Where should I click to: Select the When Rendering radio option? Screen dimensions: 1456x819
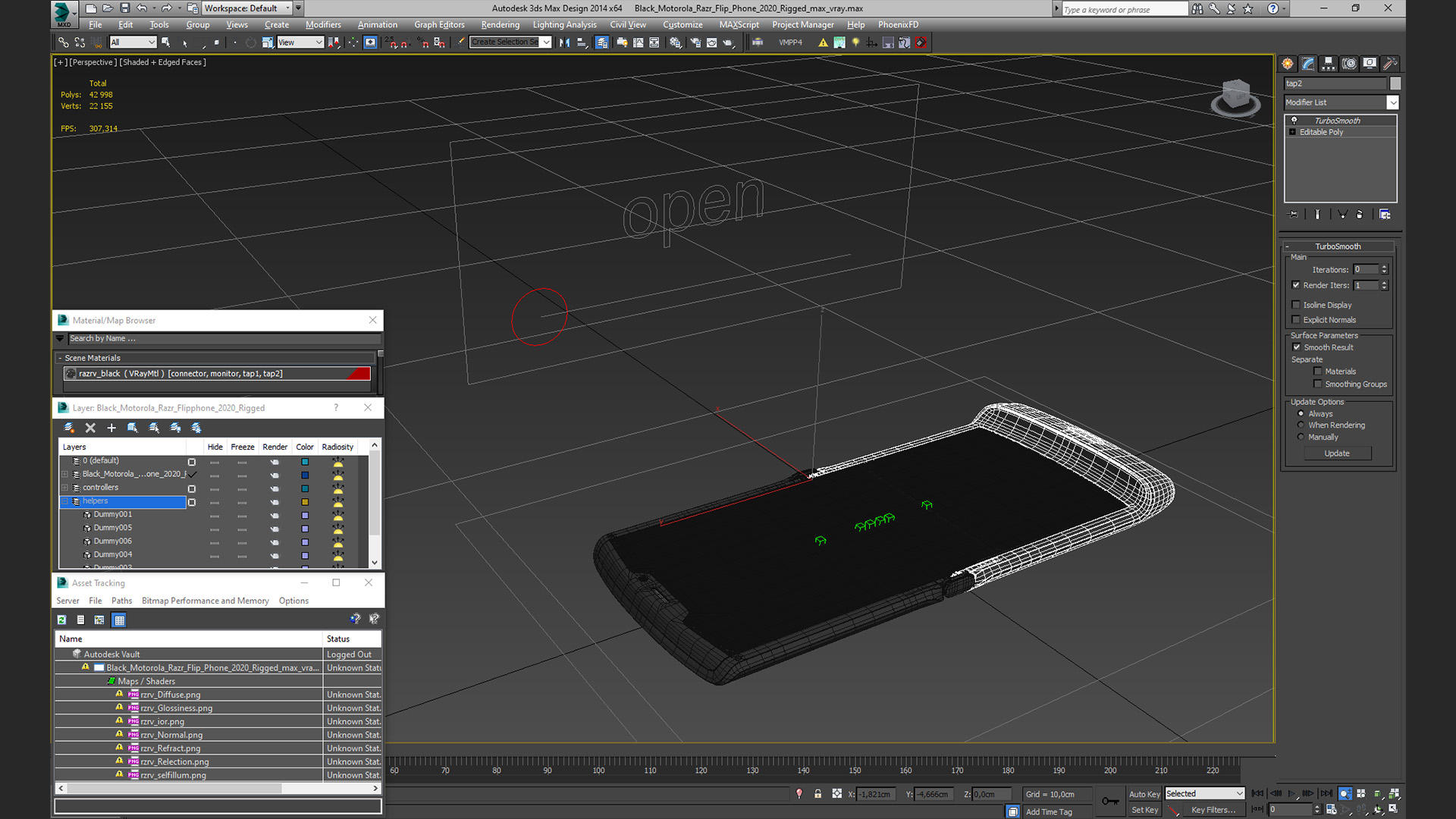click(1301, 425)
